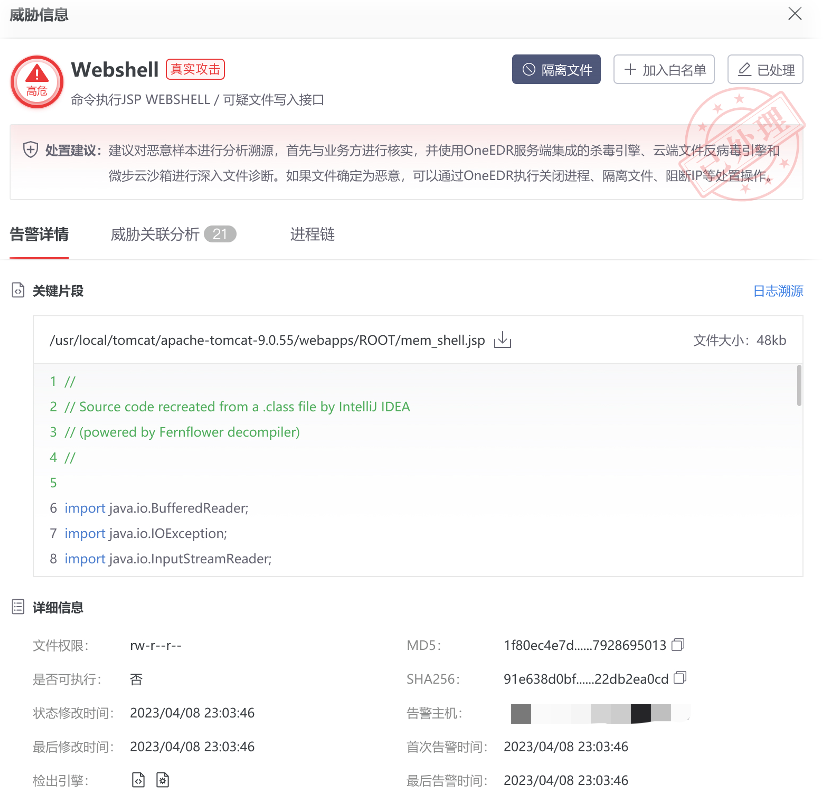
Task: Click the code snippet vertical scrollbar
Action: point(798,386)
